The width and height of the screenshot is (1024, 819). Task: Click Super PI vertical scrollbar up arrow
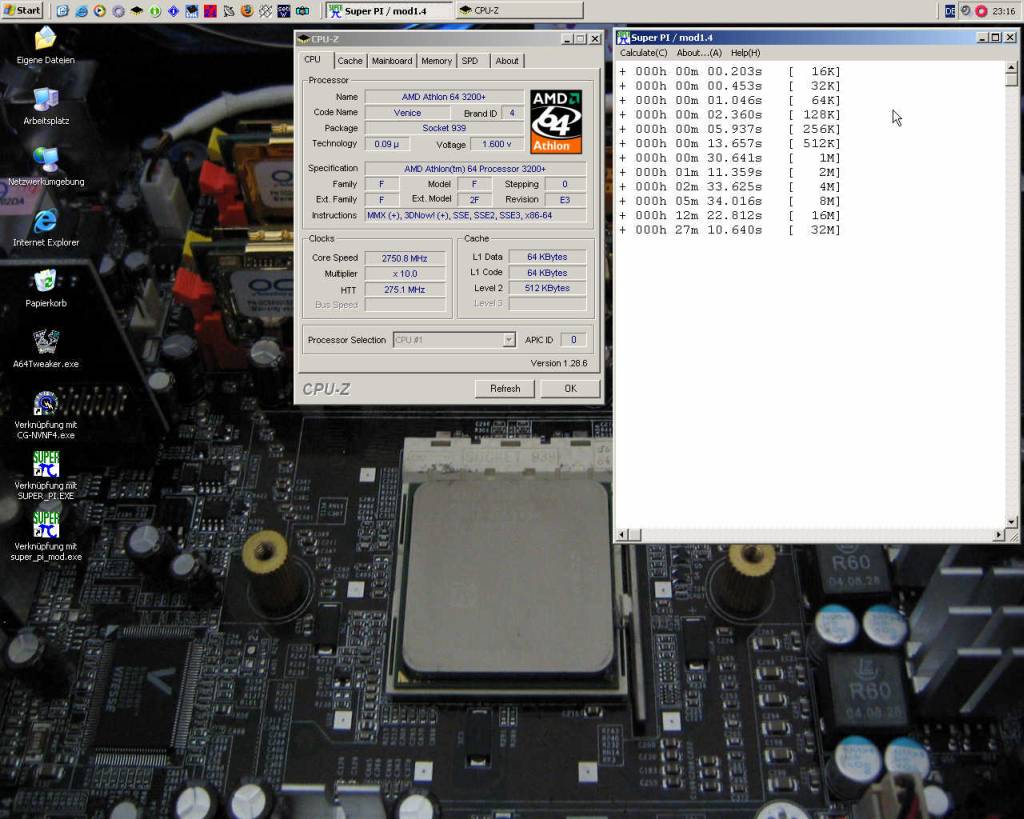[1012, 67]
